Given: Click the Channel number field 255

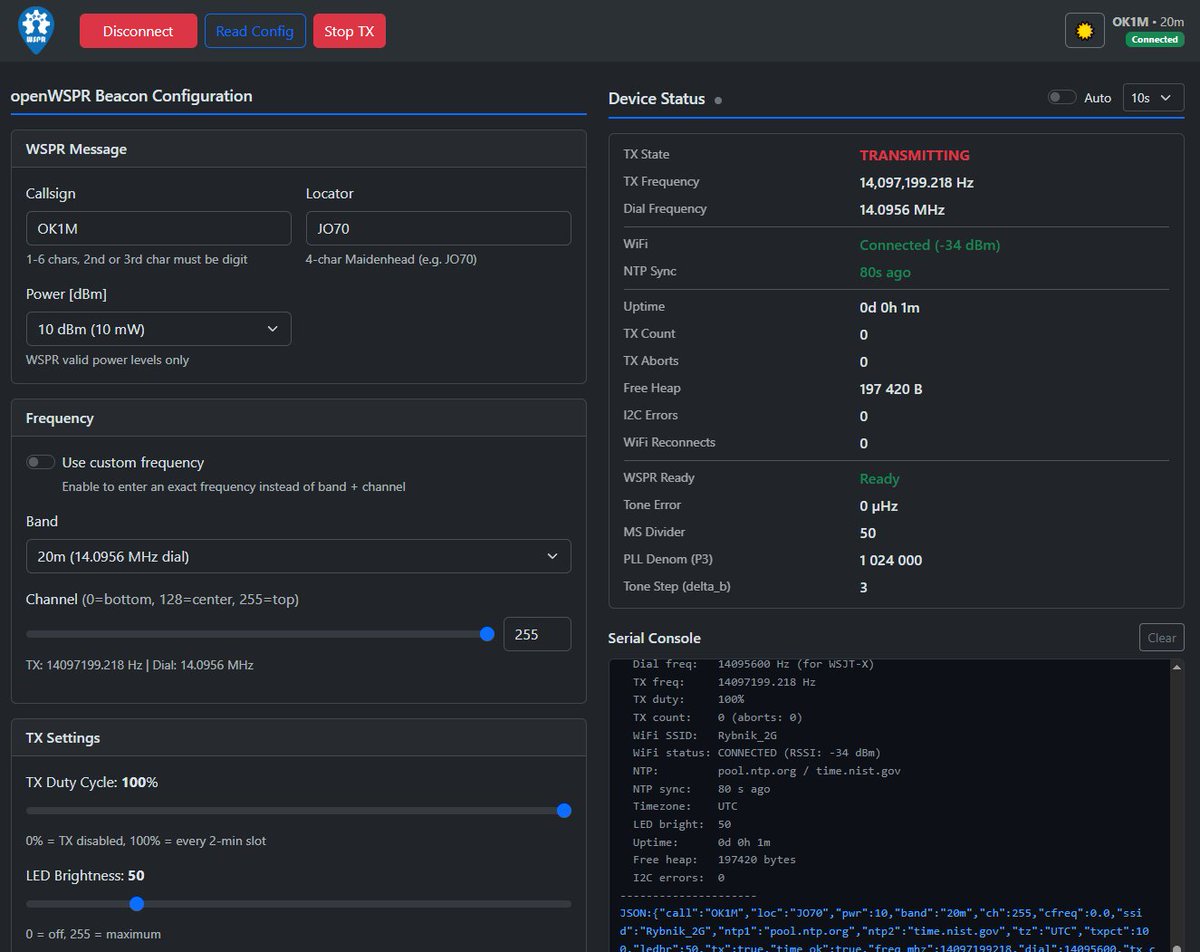Looking at the screenshot, I should pyautogui.click(x=537, y=634).
